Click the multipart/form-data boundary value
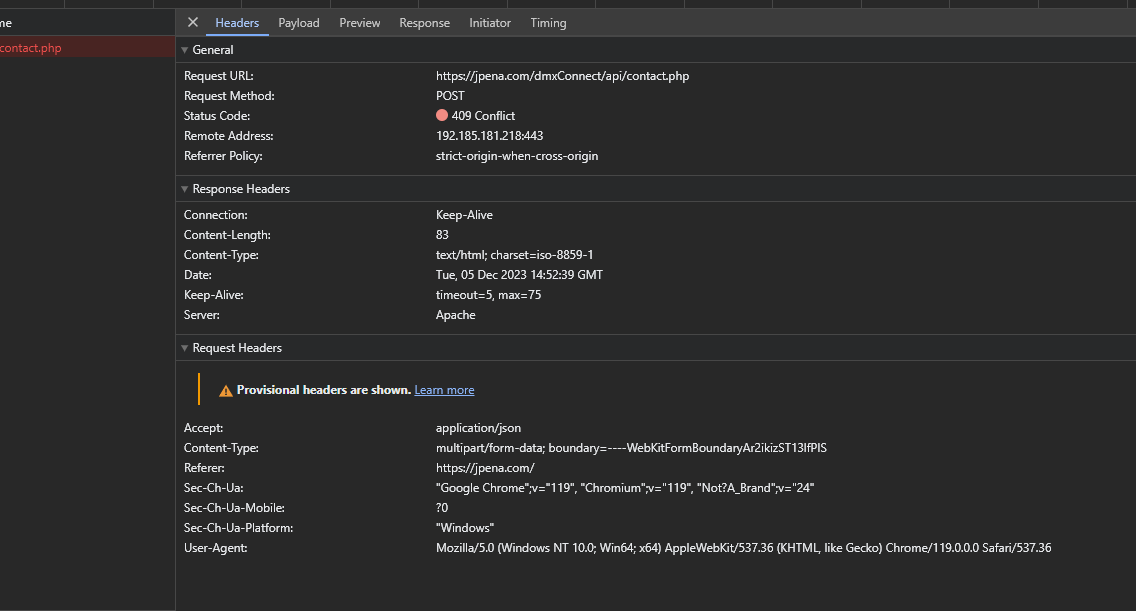 [x=631, y=448]
